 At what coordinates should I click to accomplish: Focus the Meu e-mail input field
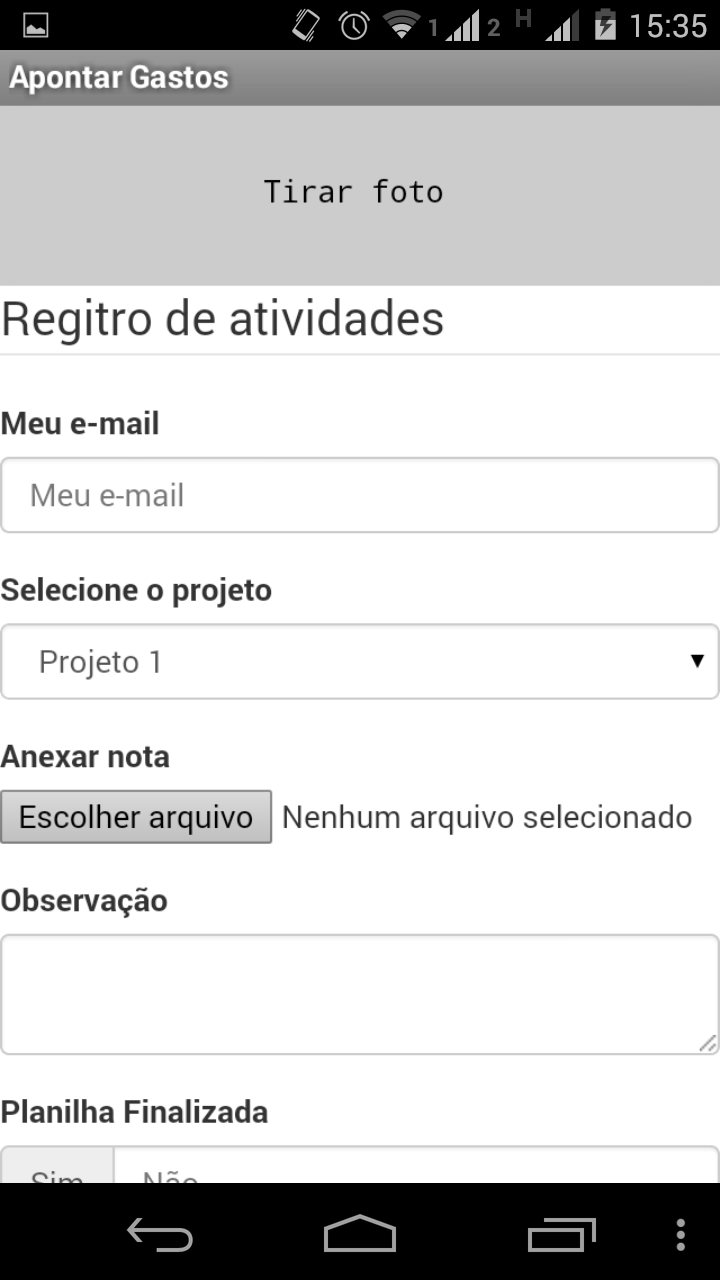pyautogui.click(x=360, y=495)
